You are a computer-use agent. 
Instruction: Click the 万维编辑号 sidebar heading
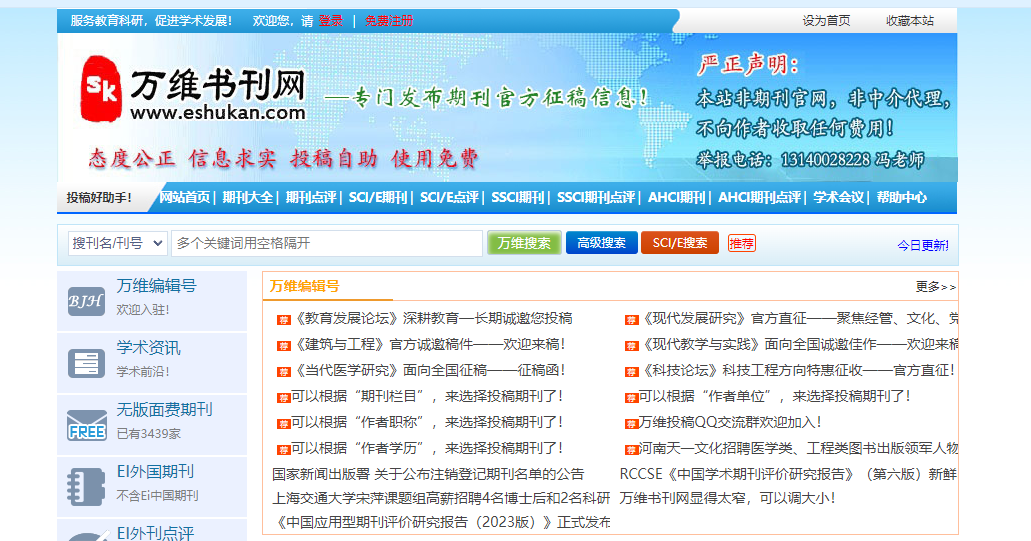[156, 285]
